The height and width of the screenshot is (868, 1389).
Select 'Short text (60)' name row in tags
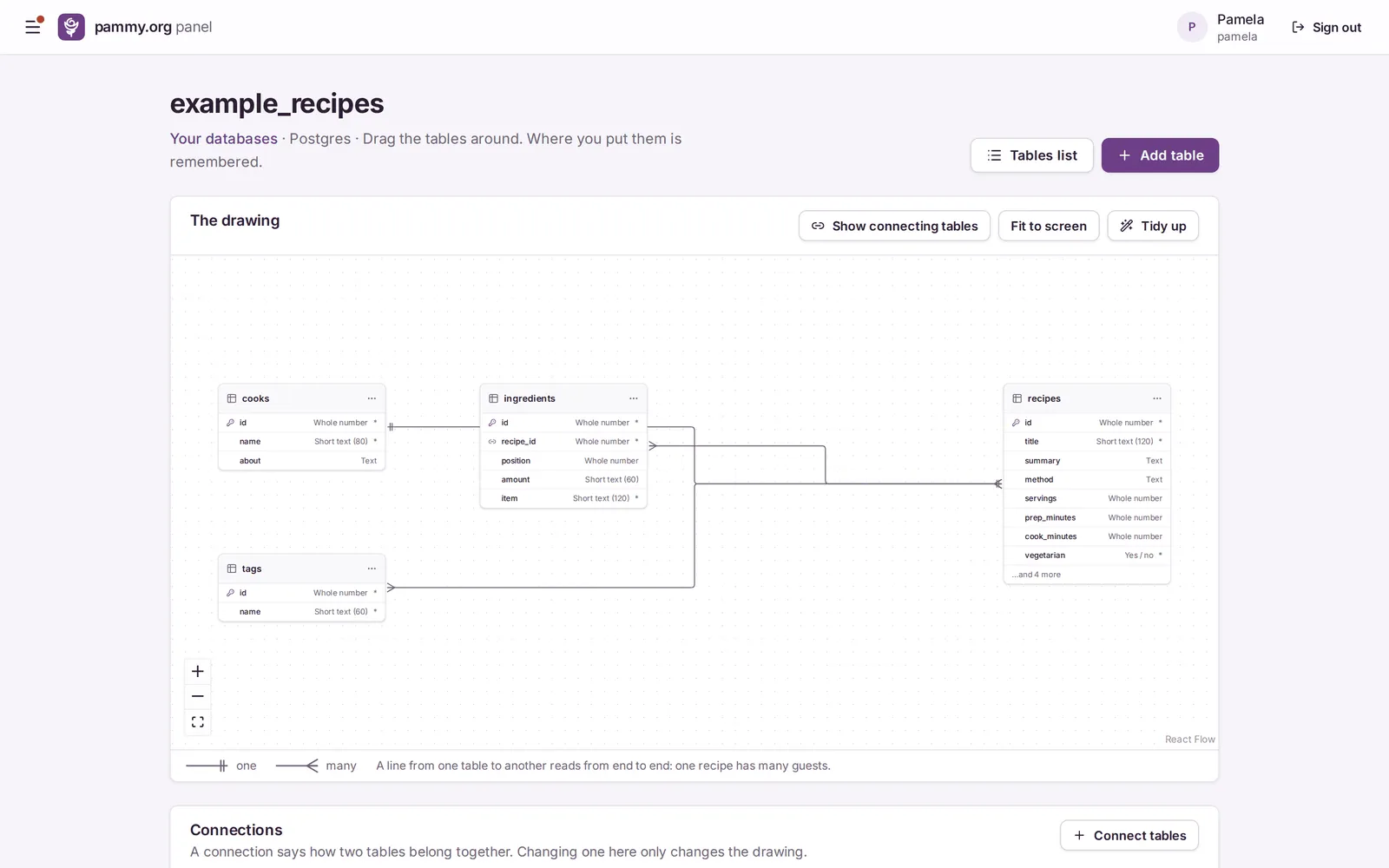pyautogui.click(x=302, y=612)
